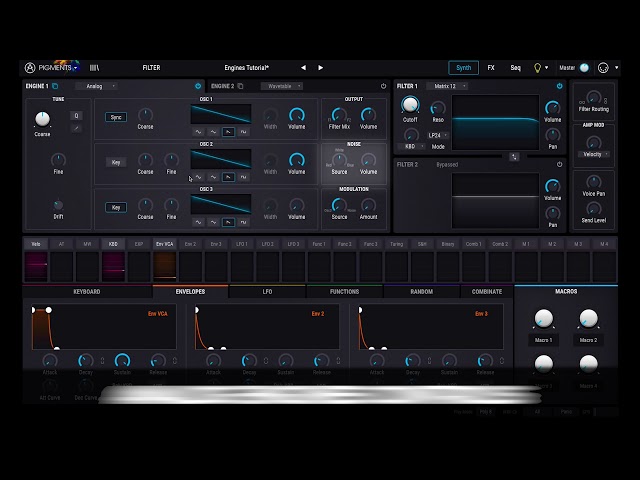
Task: Open the Random modulation tab
Action: [422, 291]
